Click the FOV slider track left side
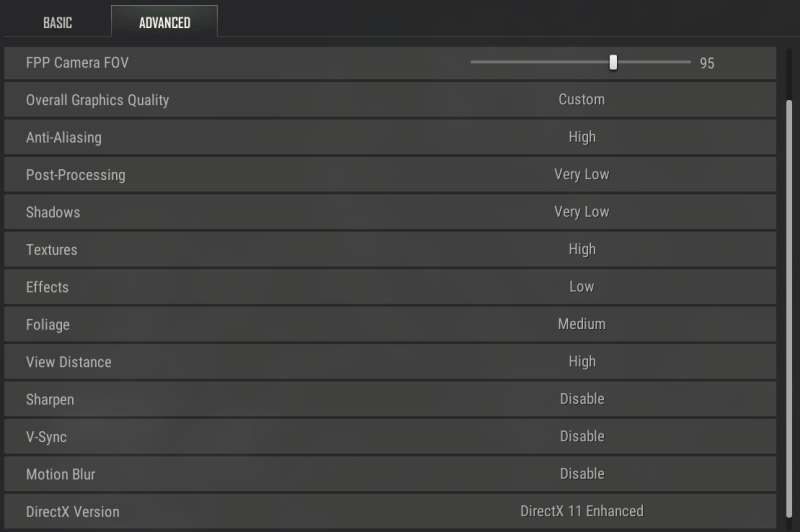800x532 pixels. pyautogui.click(x=520, y=62)
